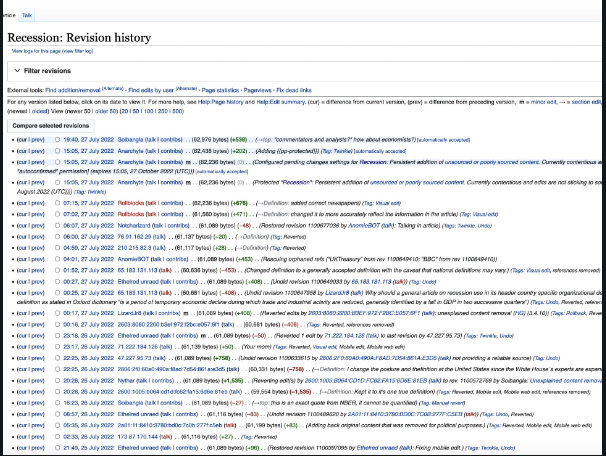Image resolution: width=606 pixels, height=456 pixels.
Task: Open Find edits by user tool
Action: click(x=151, y=90)
